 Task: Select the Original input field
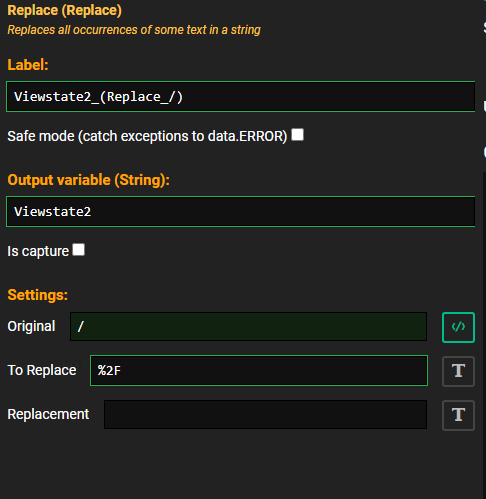248,327
